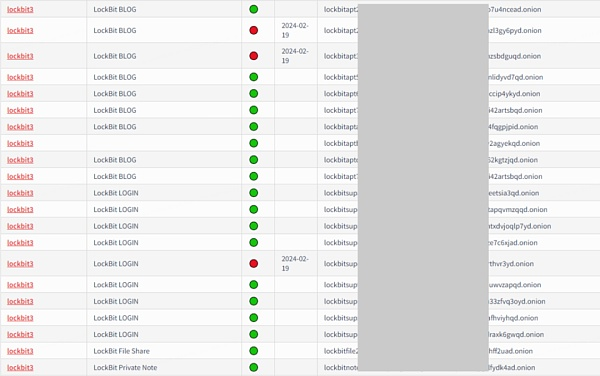Open lockbit3 link for txdvjoqlp7yd.onion row

point(20,226)
